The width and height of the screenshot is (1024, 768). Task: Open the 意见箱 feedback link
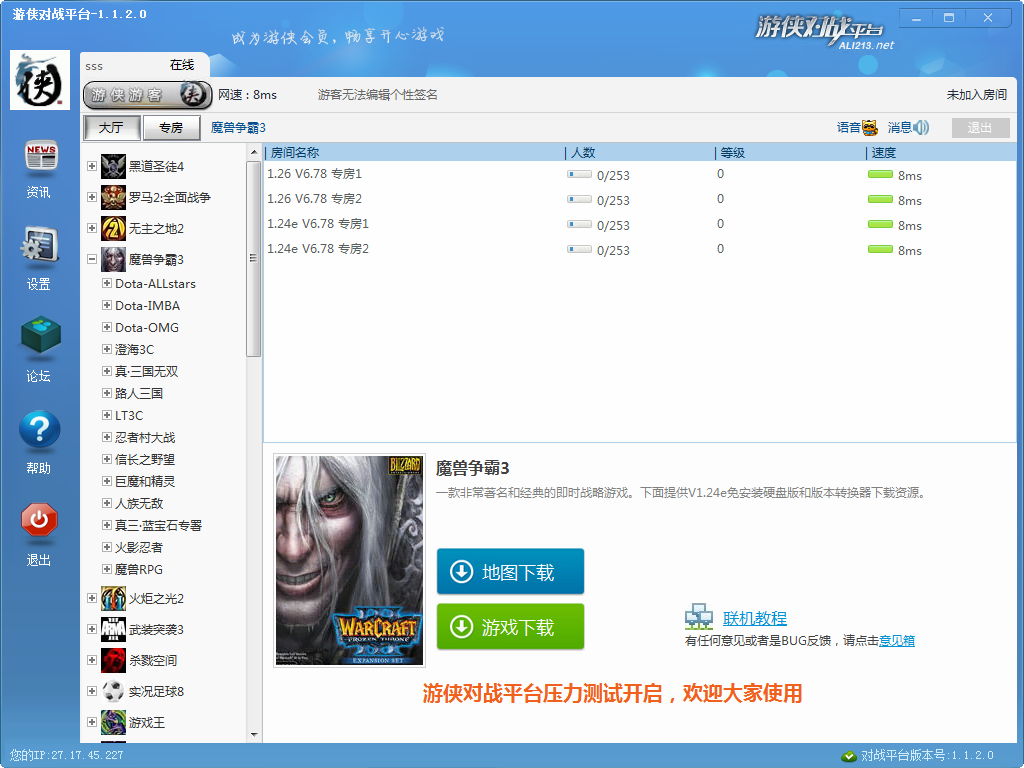[897, 641]
